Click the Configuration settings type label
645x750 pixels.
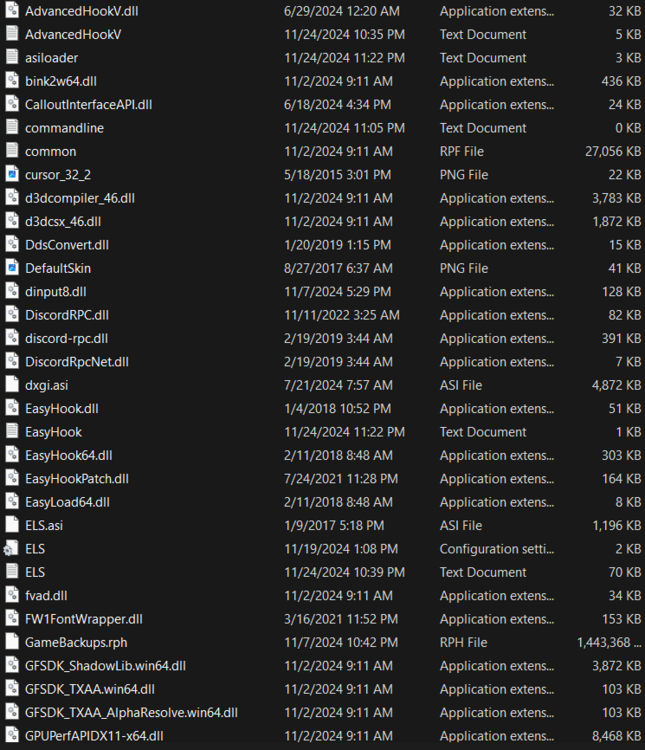coord(497,549)
